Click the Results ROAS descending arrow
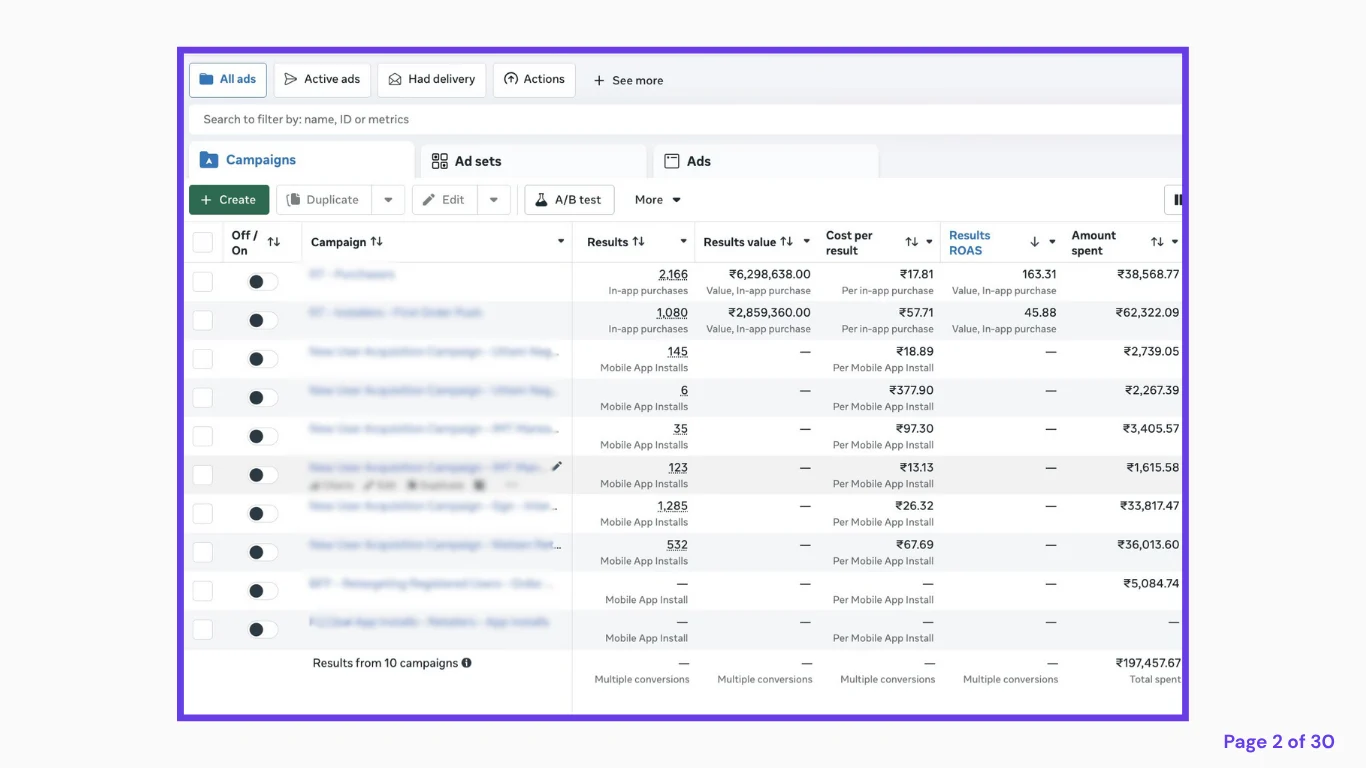 pyautogui.click(x=1035, y=242)
